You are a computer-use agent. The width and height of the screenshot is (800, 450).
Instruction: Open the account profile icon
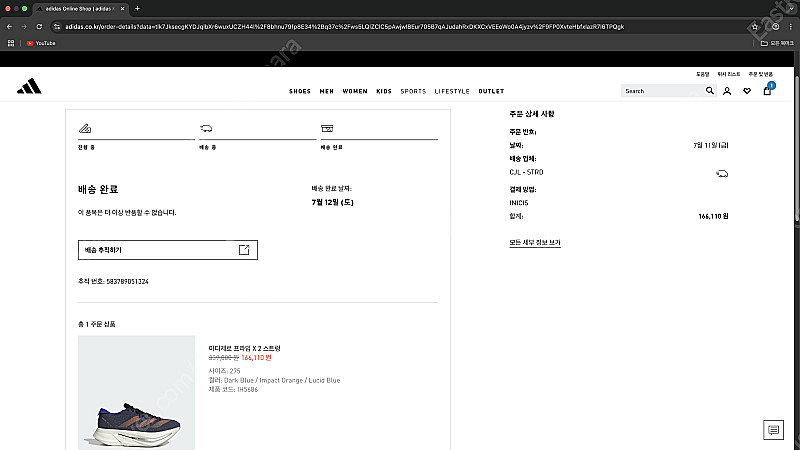[x=727, y=91]
